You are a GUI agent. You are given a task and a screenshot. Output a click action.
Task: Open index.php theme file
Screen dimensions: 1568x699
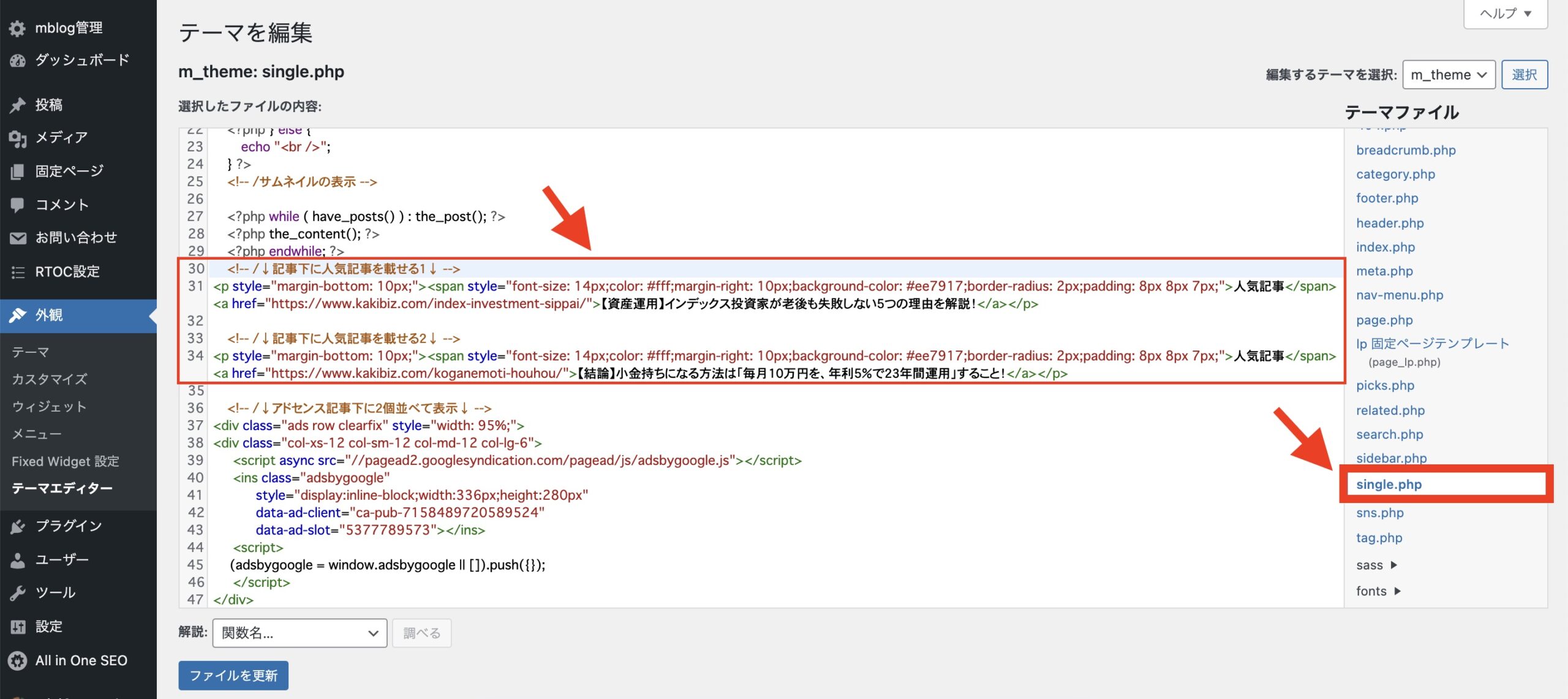point(1385,247)
